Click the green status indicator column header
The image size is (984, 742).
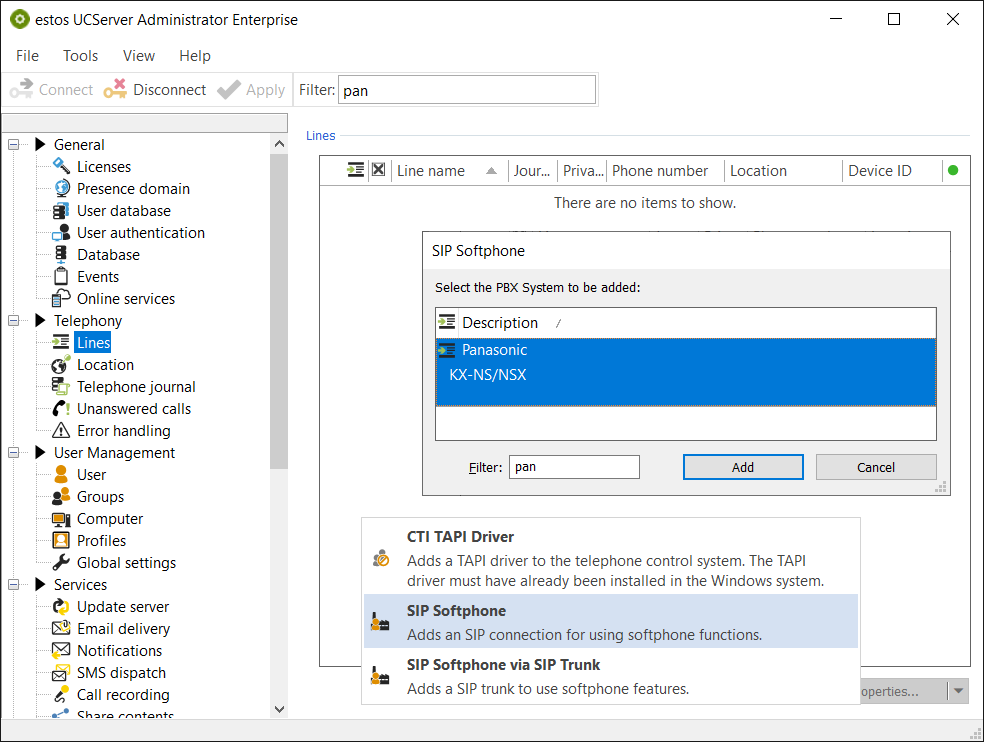point(953,170)
